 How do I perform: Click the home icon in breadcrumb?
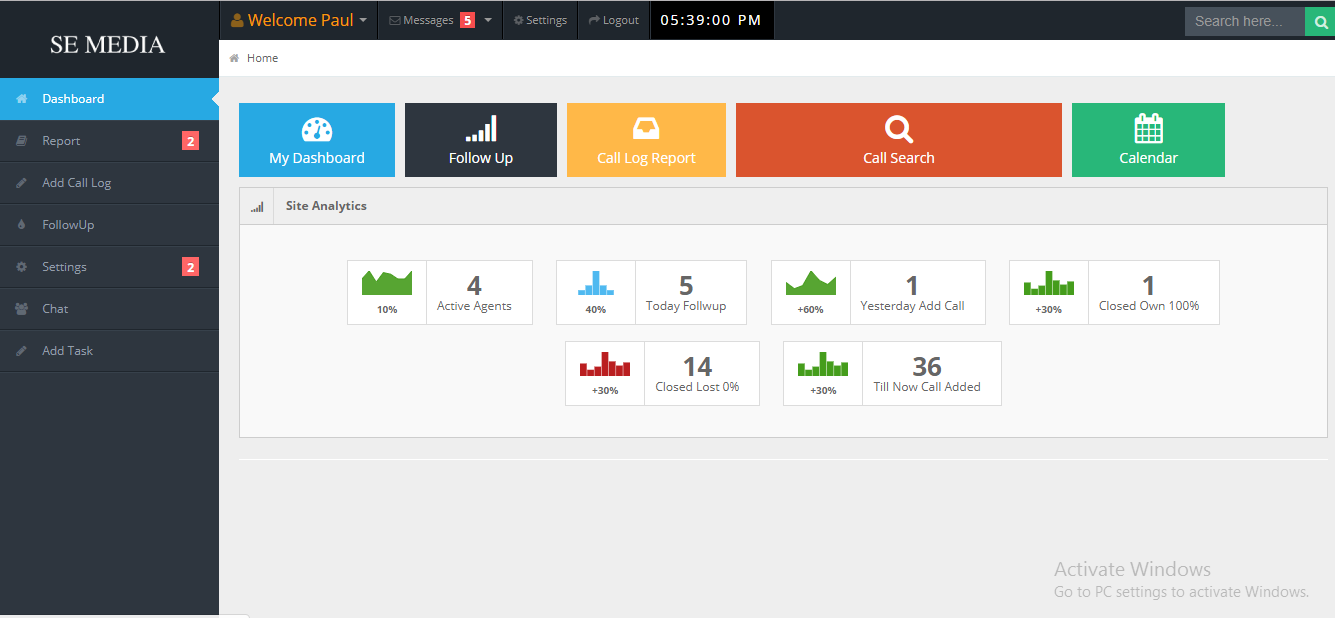234,58
